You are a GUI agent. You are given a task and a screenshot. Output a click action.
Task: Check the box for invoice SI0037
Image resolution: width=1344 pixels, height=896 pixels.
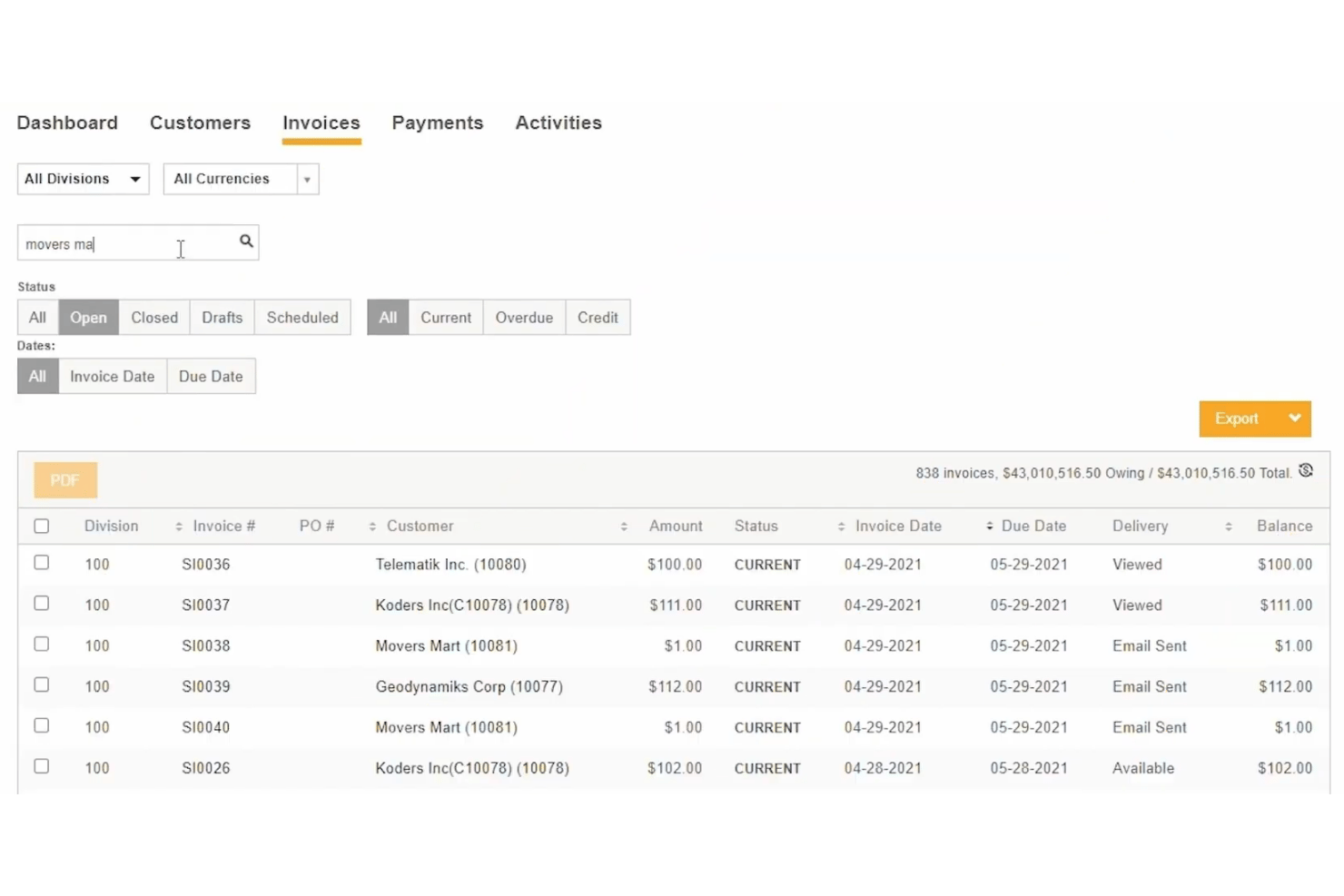(x=42, y=604)
